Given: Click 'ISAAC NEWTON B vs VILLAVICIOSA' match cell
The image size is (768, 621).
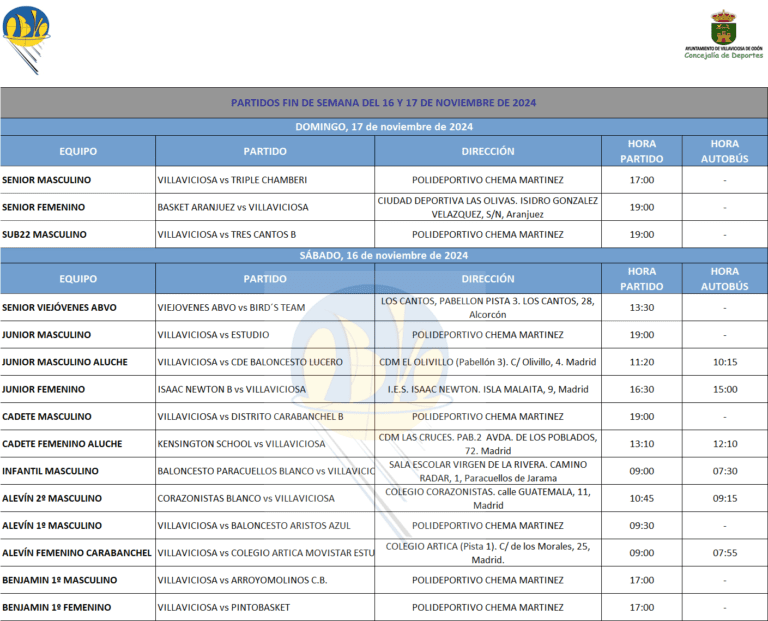Looking at the screenshot, I should 265,389.
